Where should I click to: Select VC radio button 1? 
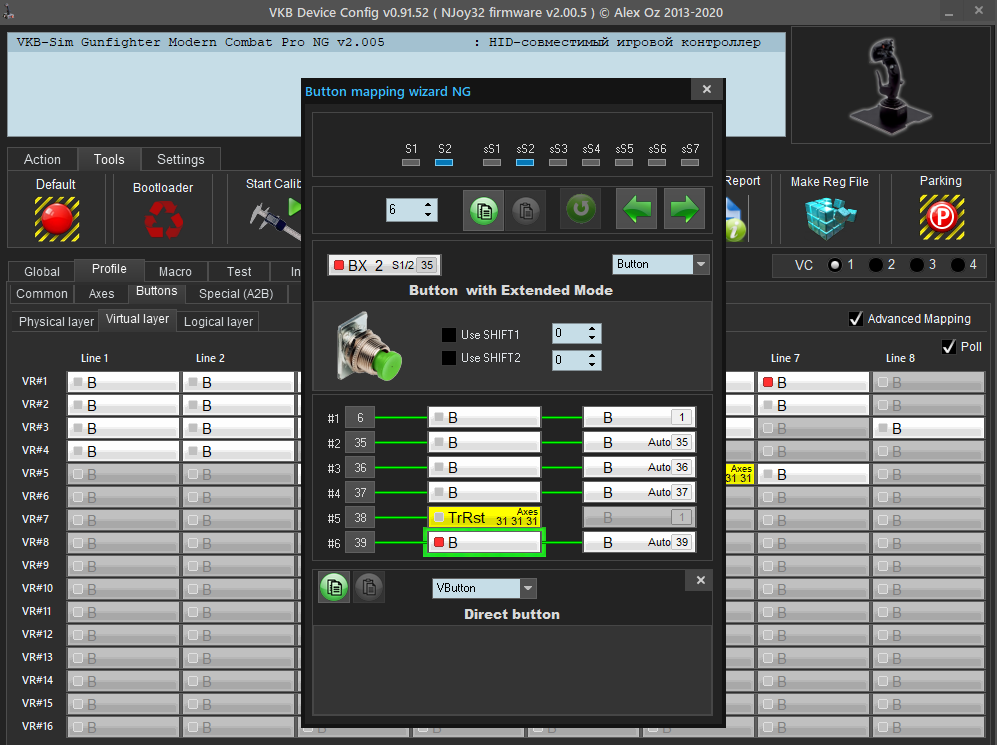[x=835, y=265]
